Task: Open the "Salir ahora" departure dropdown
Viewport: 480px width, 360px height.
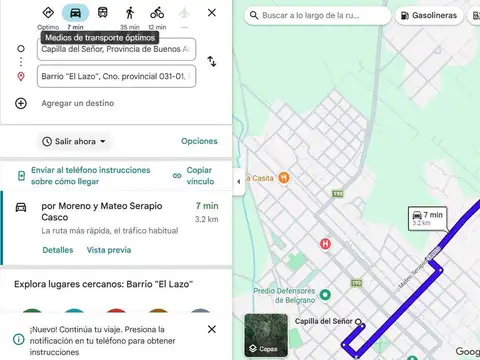Action: pos(74,141)
